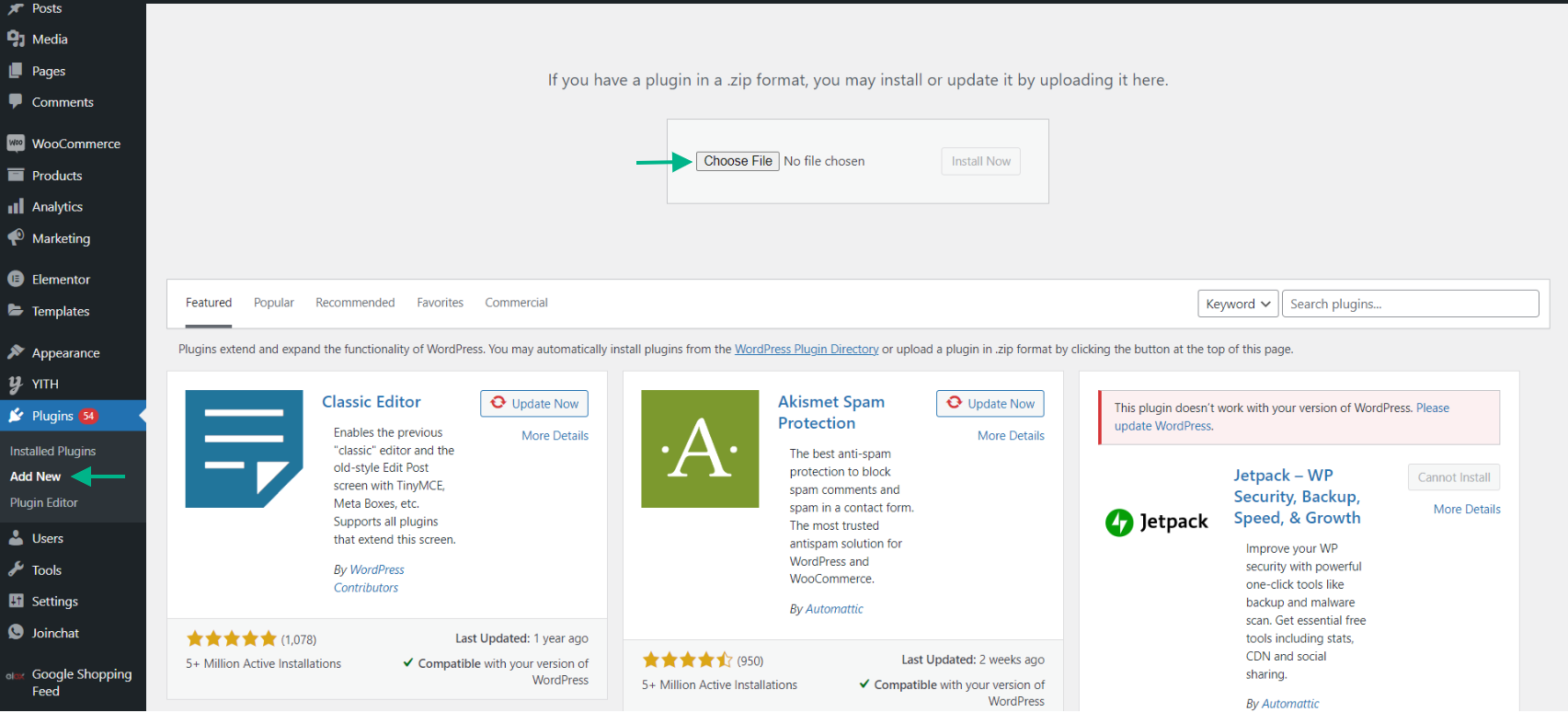Click the Pages icon in sidebar
1568x712 pixels.
(x=16, y=71)
